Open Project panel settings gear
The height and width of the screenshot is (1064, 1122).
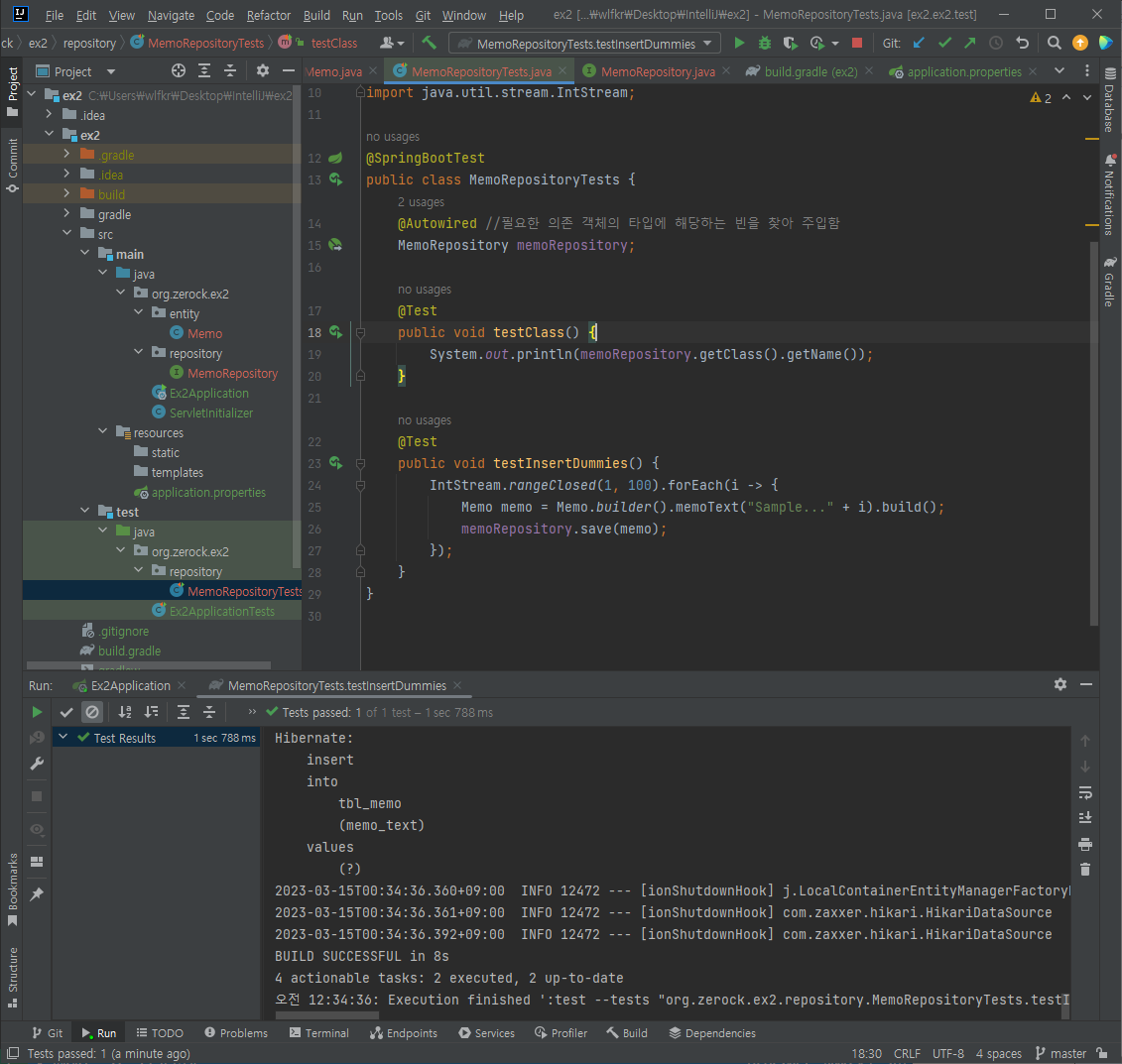[x=263, y=70]
